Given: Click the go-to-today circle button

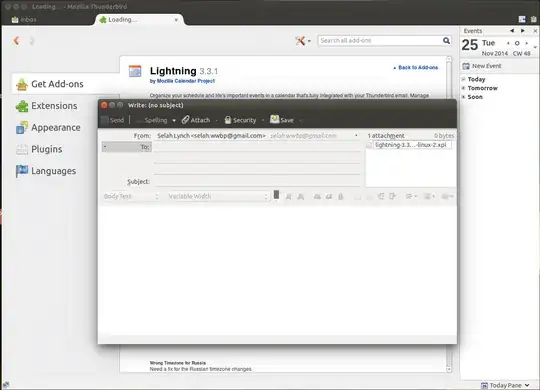Looking at the screenshot, I should 517,43.
